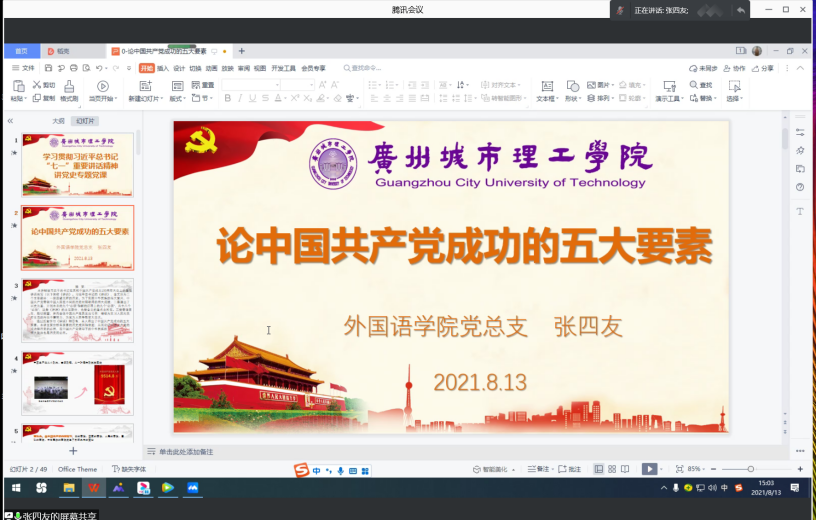
Task: Open the 版式 layout dropdown
Action: [x=177, y=99]
